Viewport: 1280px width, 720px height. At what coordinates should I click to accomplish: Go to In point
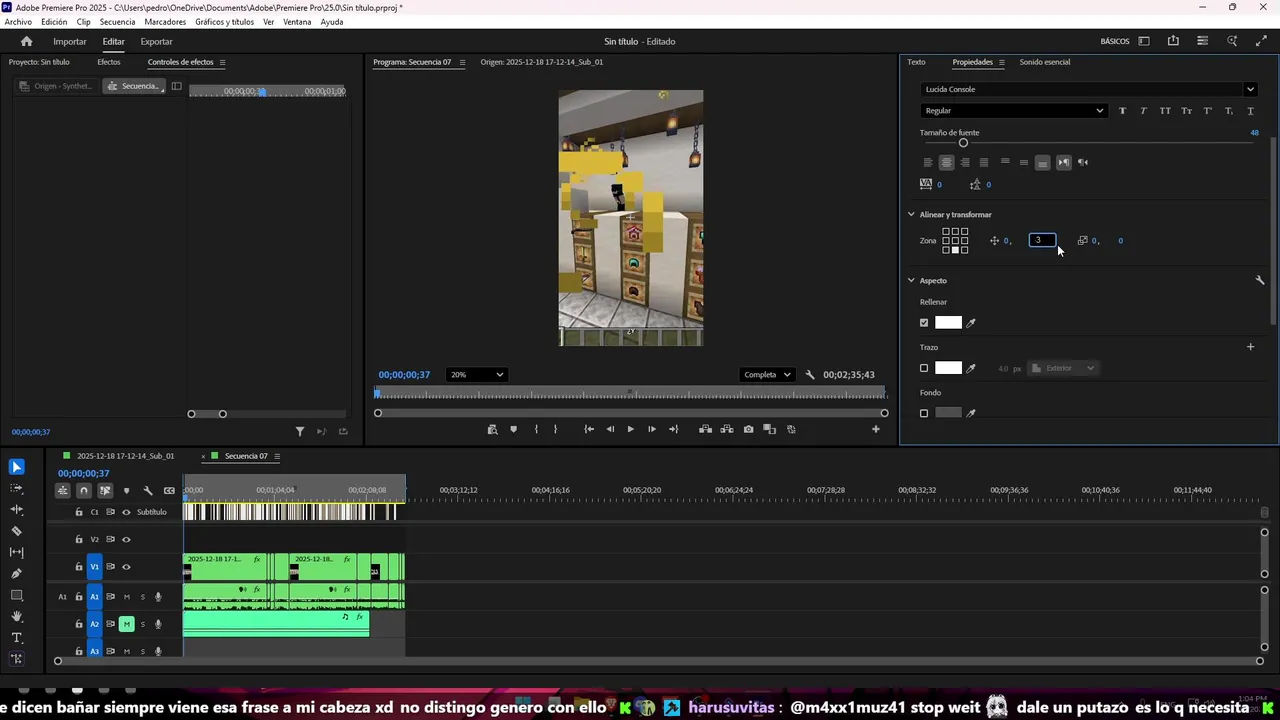(x=589, y=429)
